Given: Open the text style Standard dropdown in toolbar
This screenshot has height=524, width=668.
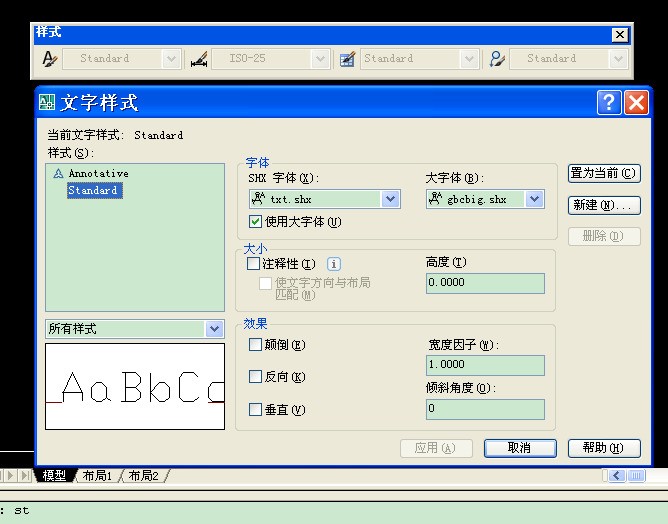Looking at the screenshot, I should pos(171,59).
